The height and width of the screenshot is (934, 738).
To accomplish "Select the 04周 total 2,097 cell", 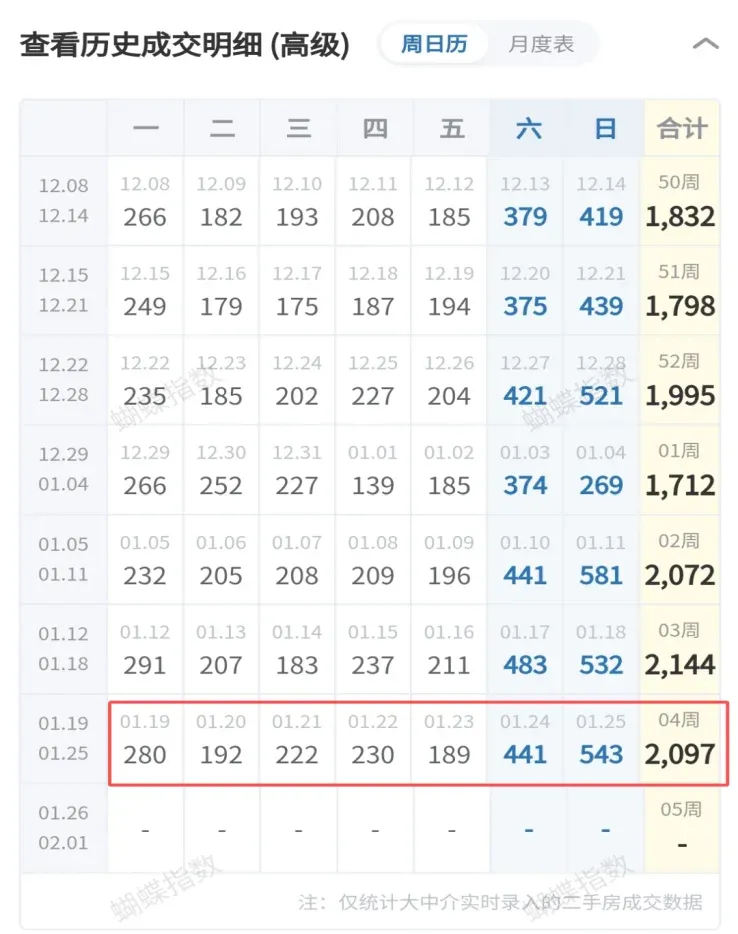I will [680, 741].
